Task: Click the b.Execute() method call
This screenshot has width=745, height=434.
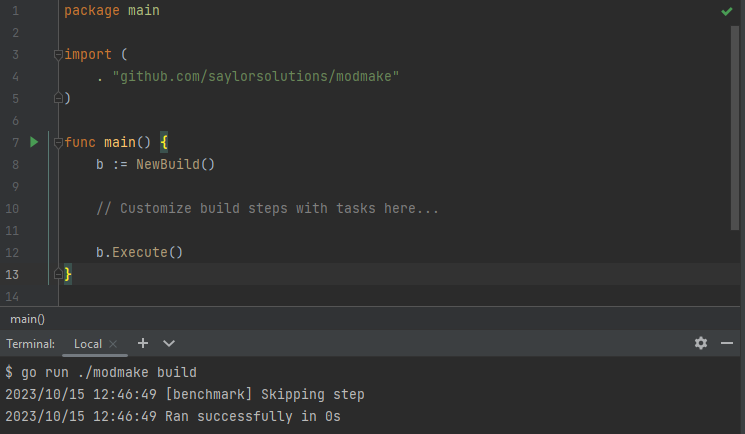Action: (139, 252)
